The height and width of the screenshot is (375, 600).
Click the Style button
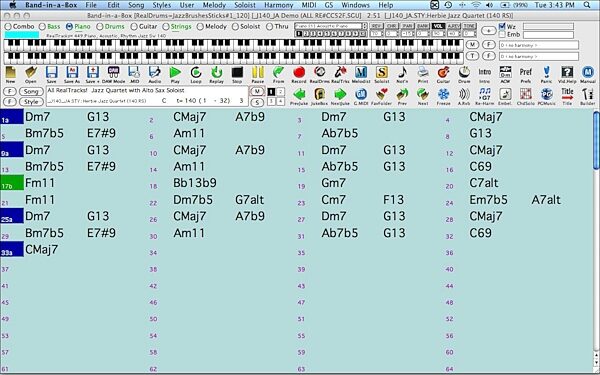click(x=31, y=102)
